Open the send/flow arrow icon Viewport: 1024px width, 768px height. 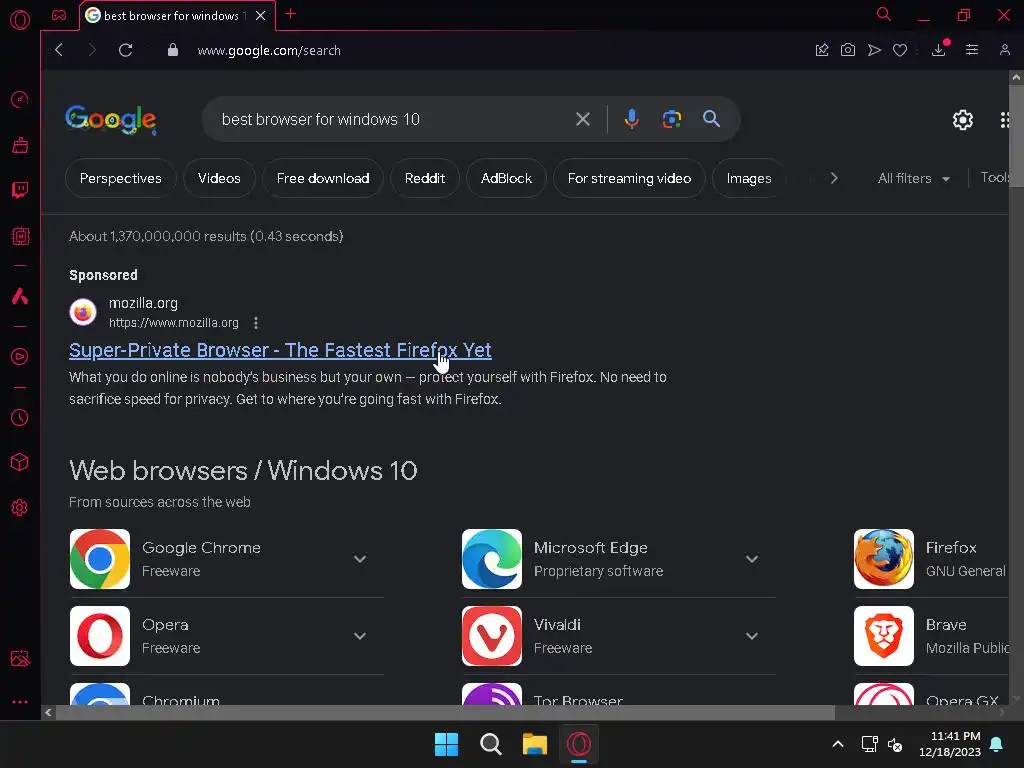(874, 50)
